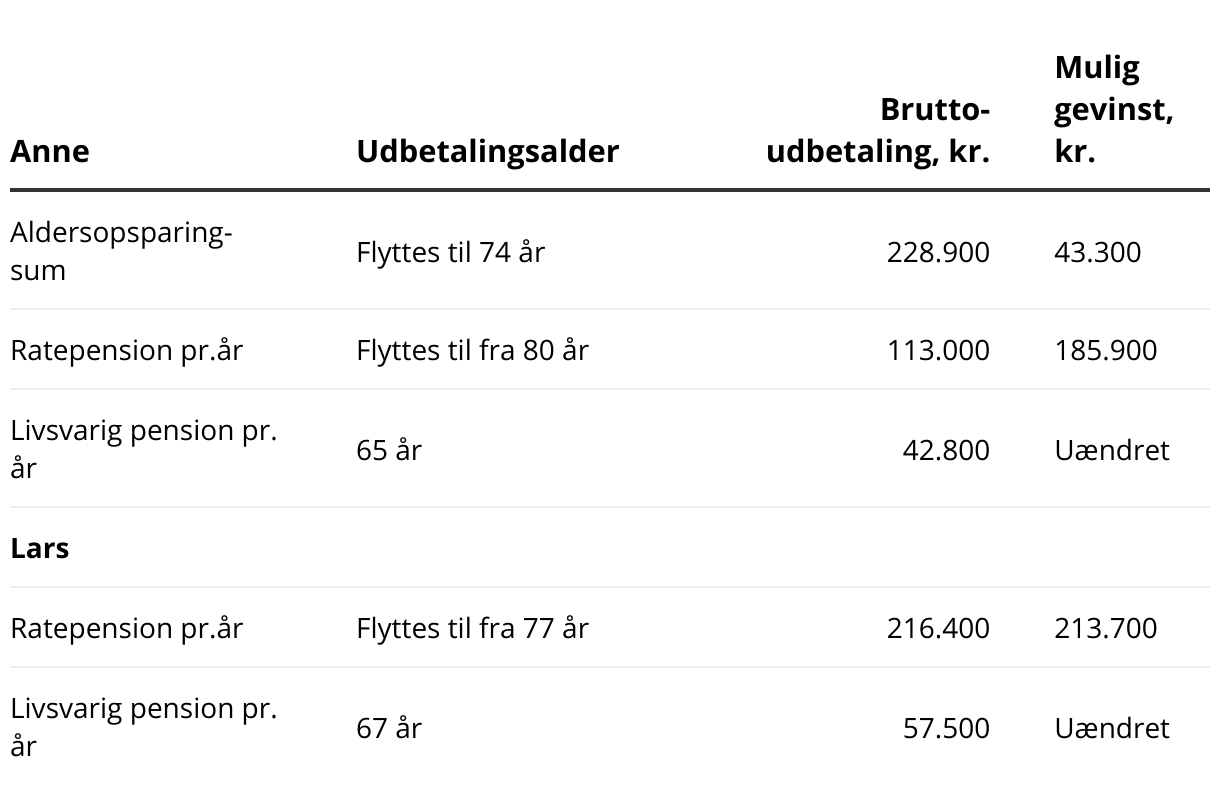Click the '65 år' age cell
Screen dimensions: 1220x794
coord(389,450)
